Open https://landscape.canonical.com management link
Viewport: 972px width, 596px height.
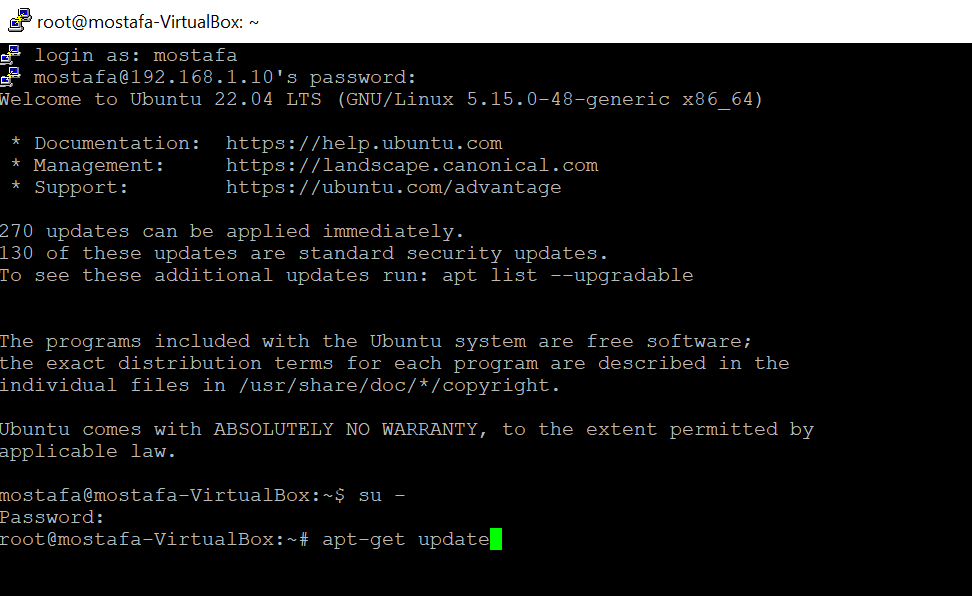pos(411,165)
